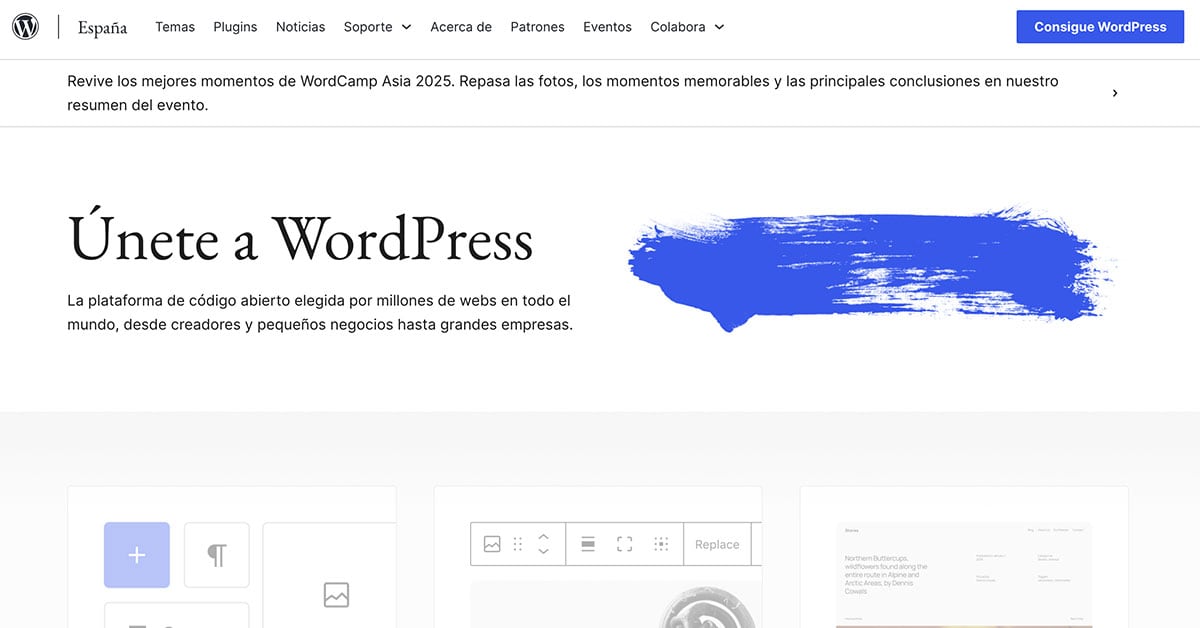
Task: Select the paragraph pilcrow block icon
Action: [x=216, y=555]
